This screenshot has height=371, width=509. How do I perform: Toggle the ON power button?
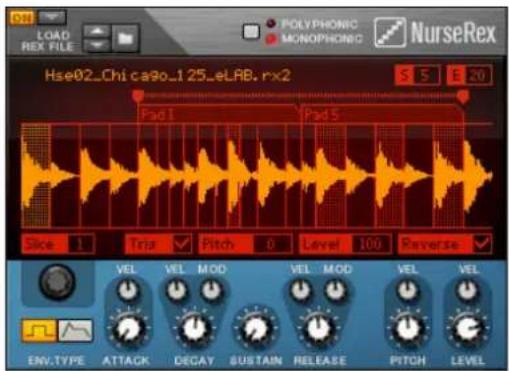click(x=21, y=18)
